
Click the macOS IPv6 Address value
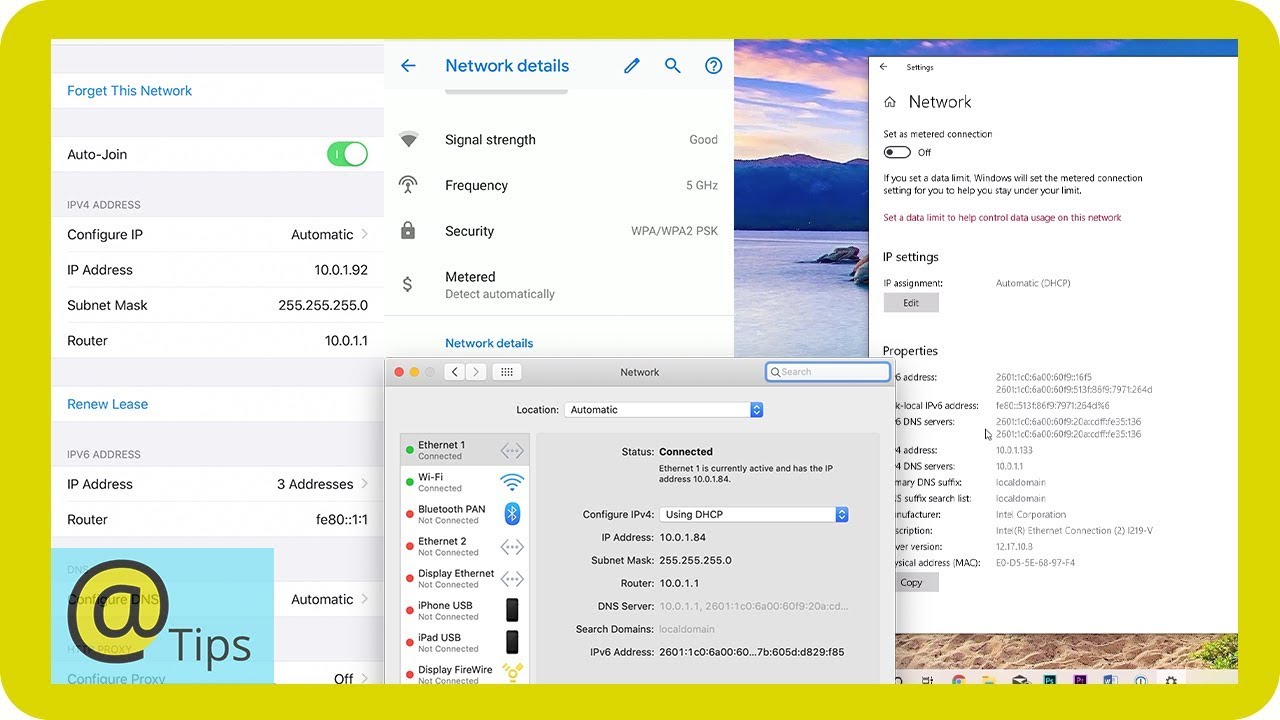[751, 652]
